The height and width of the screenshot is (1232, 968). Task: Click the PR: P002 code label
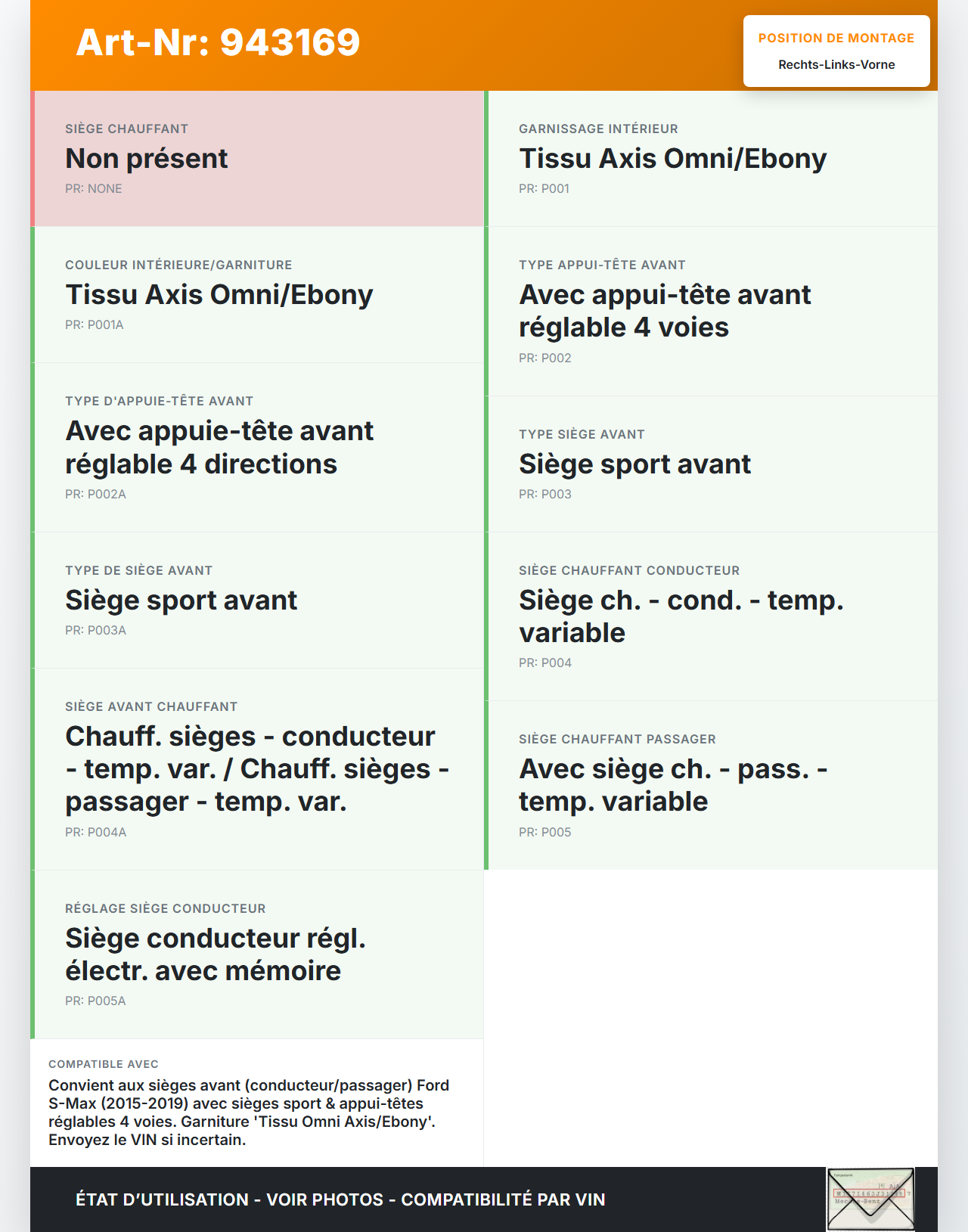point(544,358)
